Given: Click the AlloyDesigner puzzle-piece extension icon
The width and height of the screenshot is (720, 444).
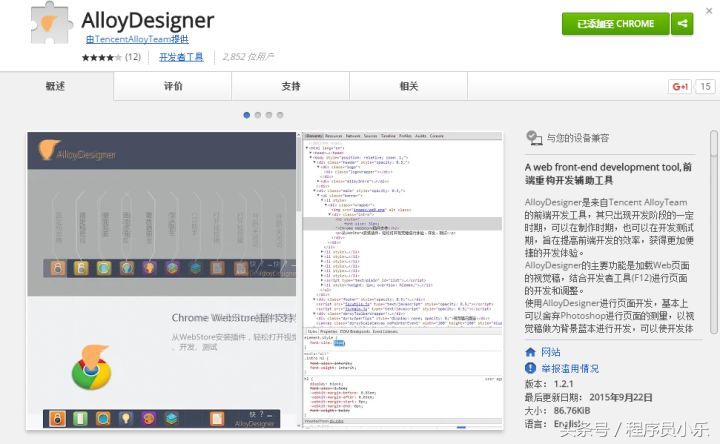Looking at the screenshot, I should tap(51, 24).
